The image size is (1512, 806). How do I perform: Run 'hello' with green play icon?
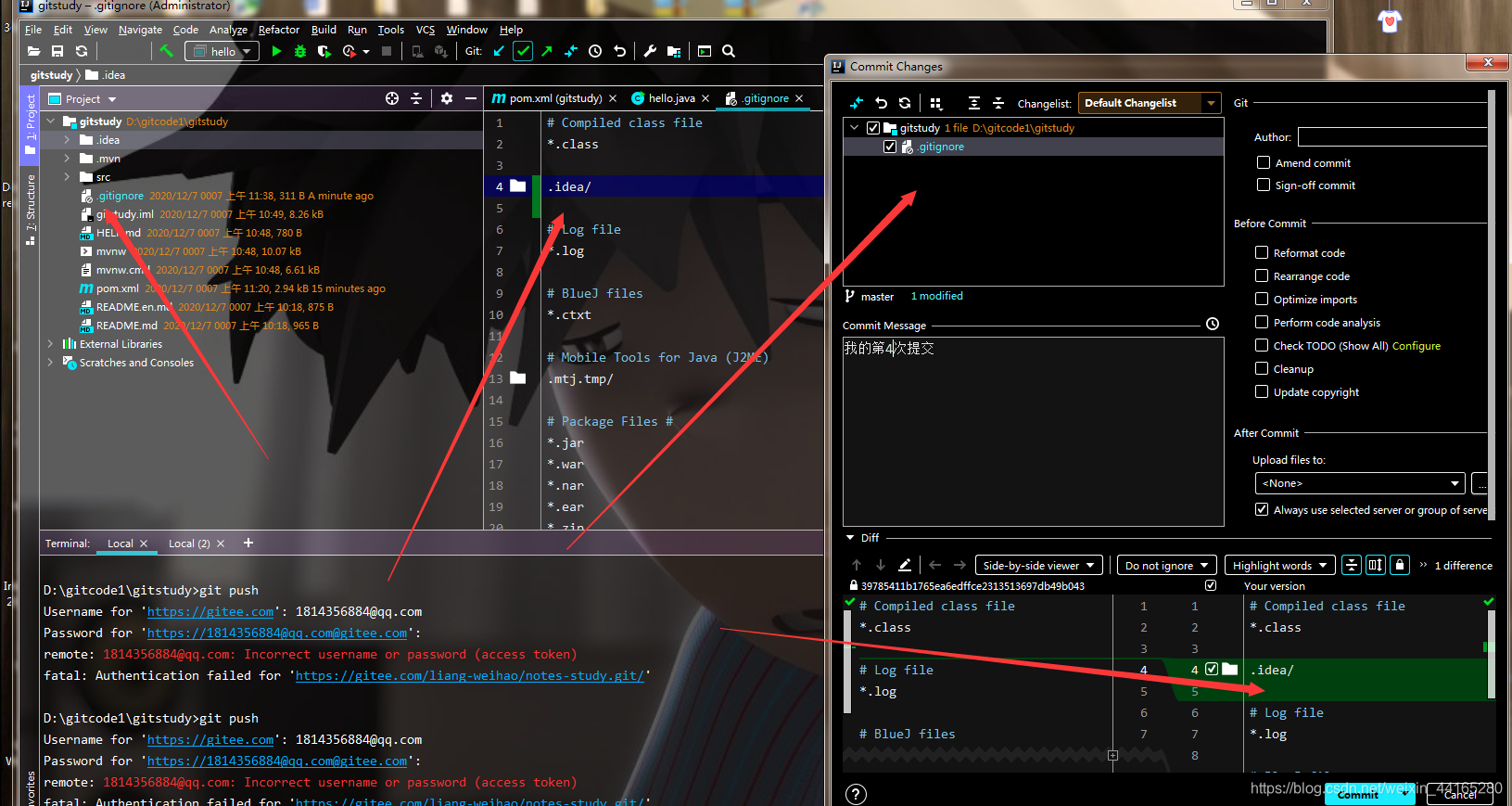point(276,51)
